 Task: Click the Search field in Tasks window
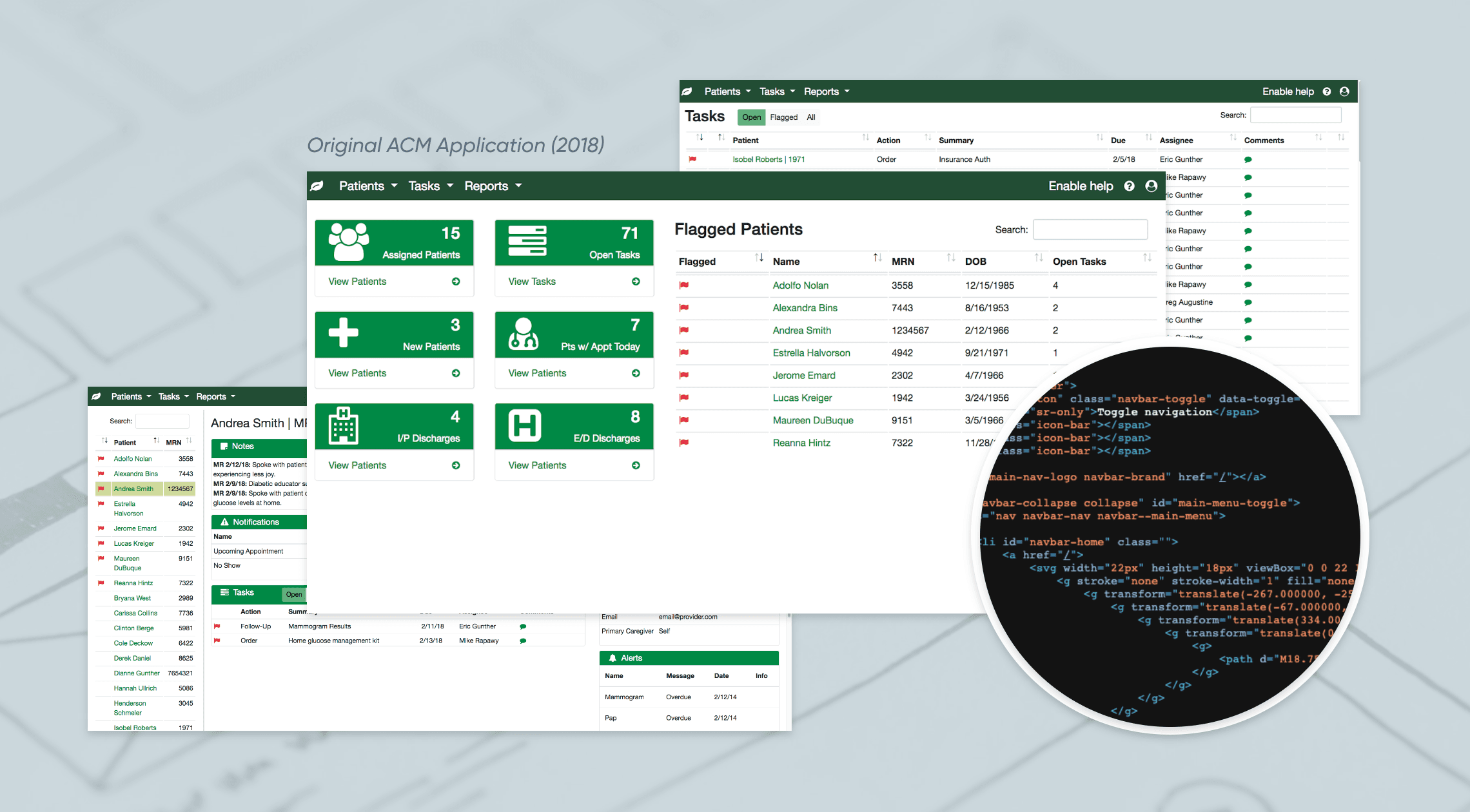click(1295, 115)
